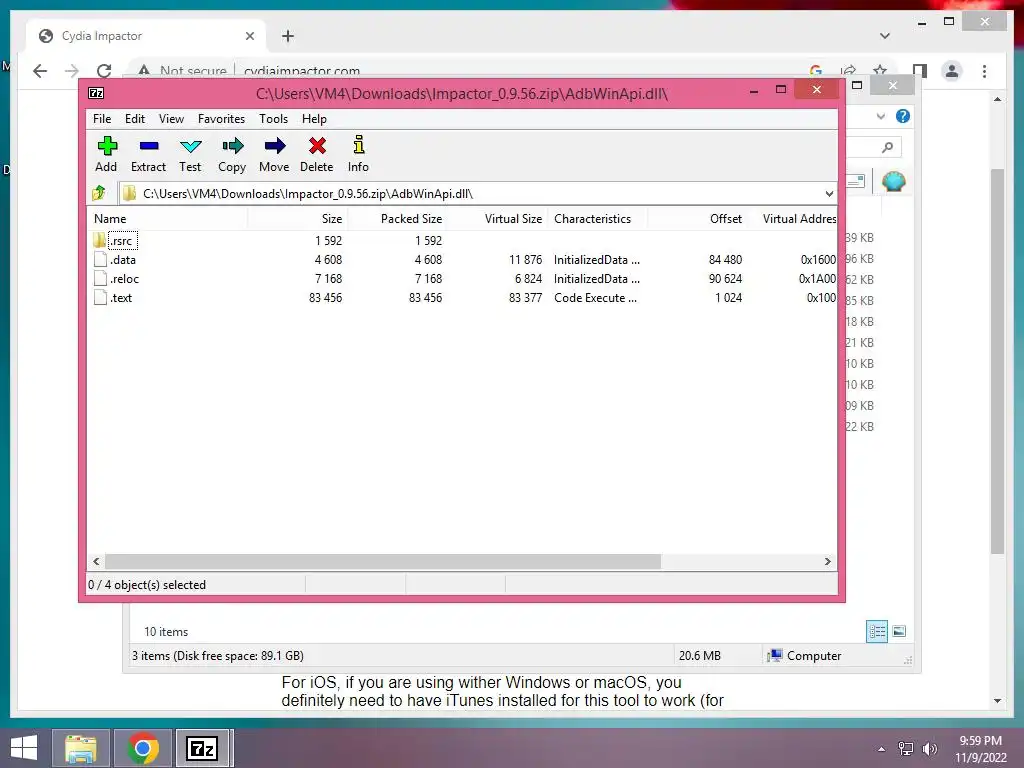Open the .rsrc folder icon
The height and width of the screenshot is (768, 1024).
tap(100, 240)
